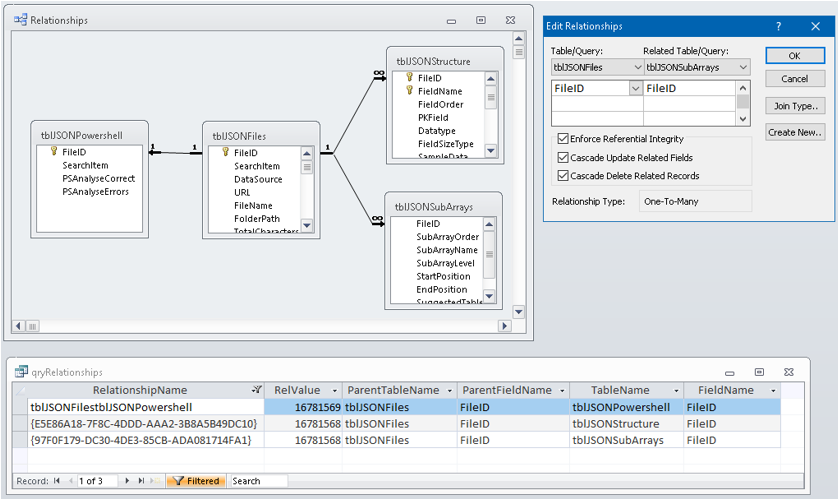The height and width of the screenshot is (500, 839).
Task: Toggle Cascade Update Related Fields checkbox
Action: click(562, 157)
